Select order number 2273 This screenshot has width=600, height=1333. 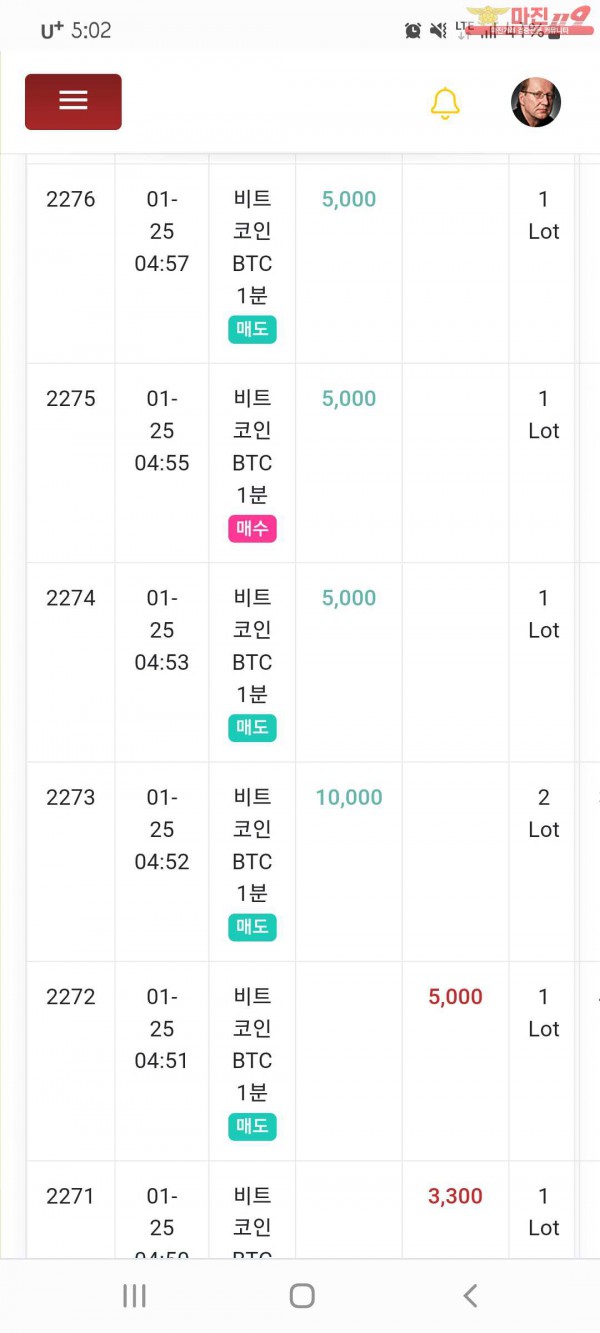(x=71, y=797)
